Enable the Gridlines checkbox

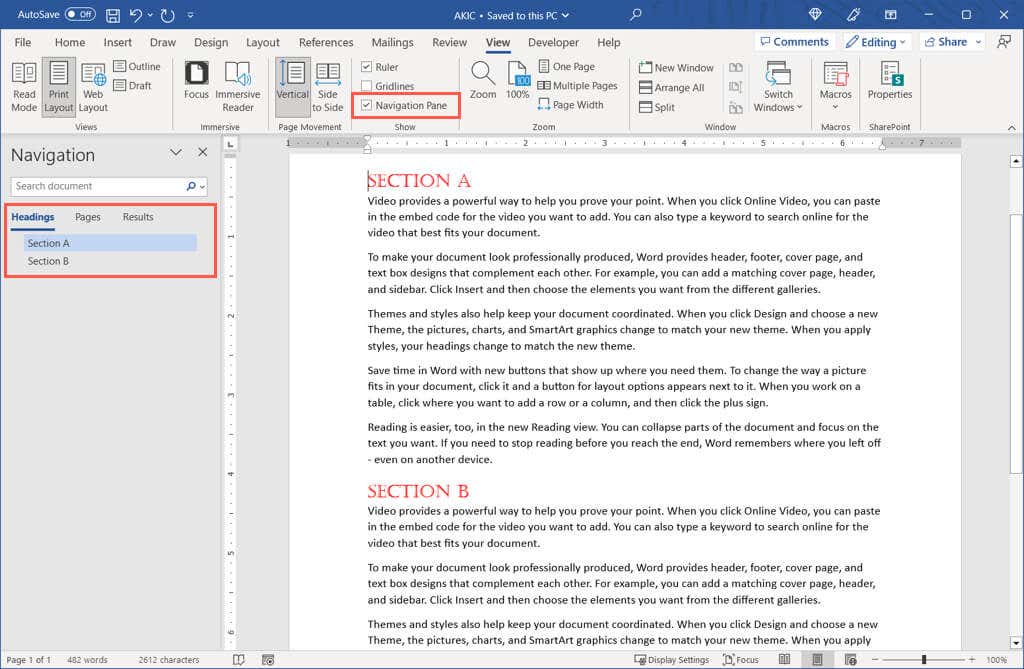click(367, 86)
